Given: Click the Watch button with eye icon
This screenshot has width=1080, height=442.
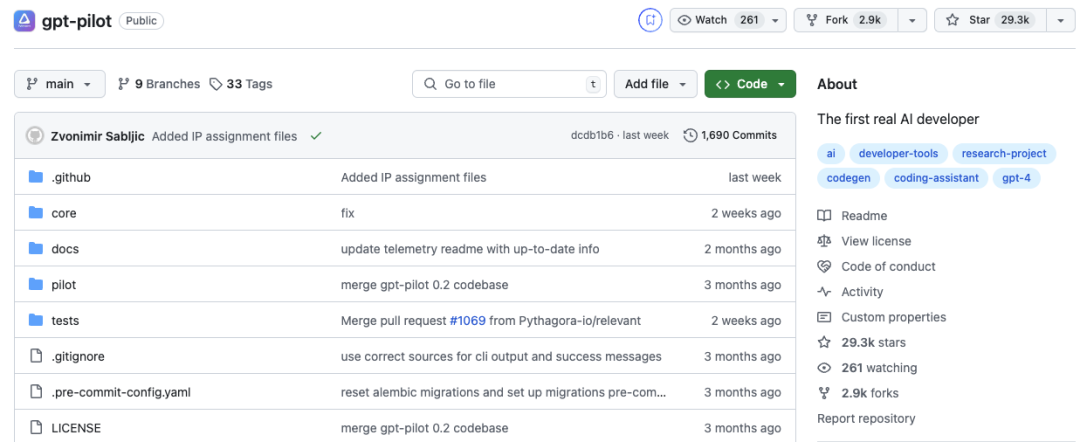Looking at the screenshot, I should pyautogui.click(x=719, y=20).
